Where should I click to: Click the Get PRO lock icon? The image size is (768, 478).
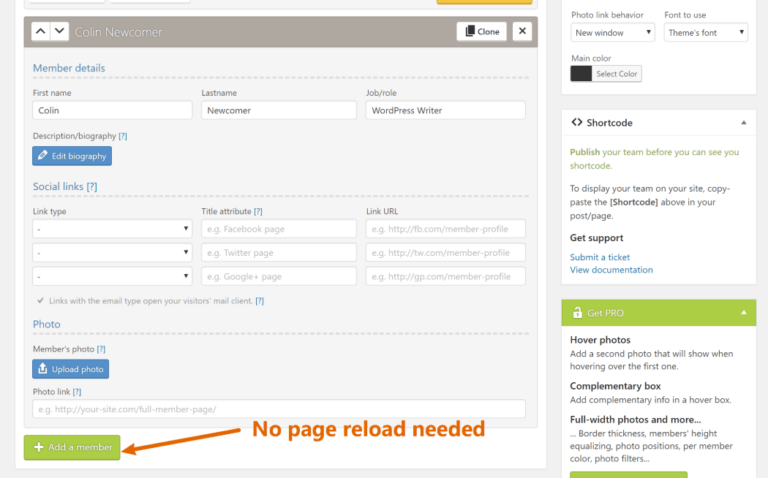click(577, 312)
